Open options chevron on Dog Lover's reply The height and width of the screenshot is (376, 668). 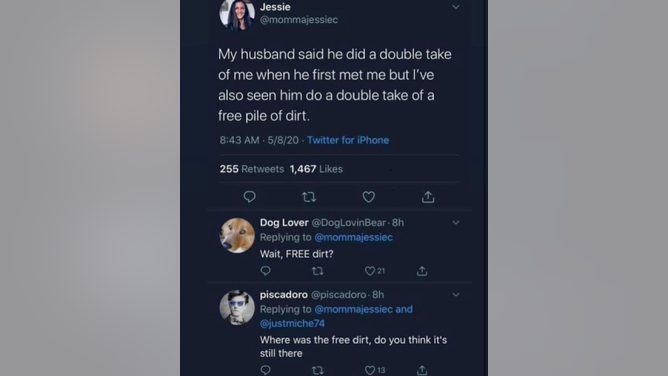456,222
